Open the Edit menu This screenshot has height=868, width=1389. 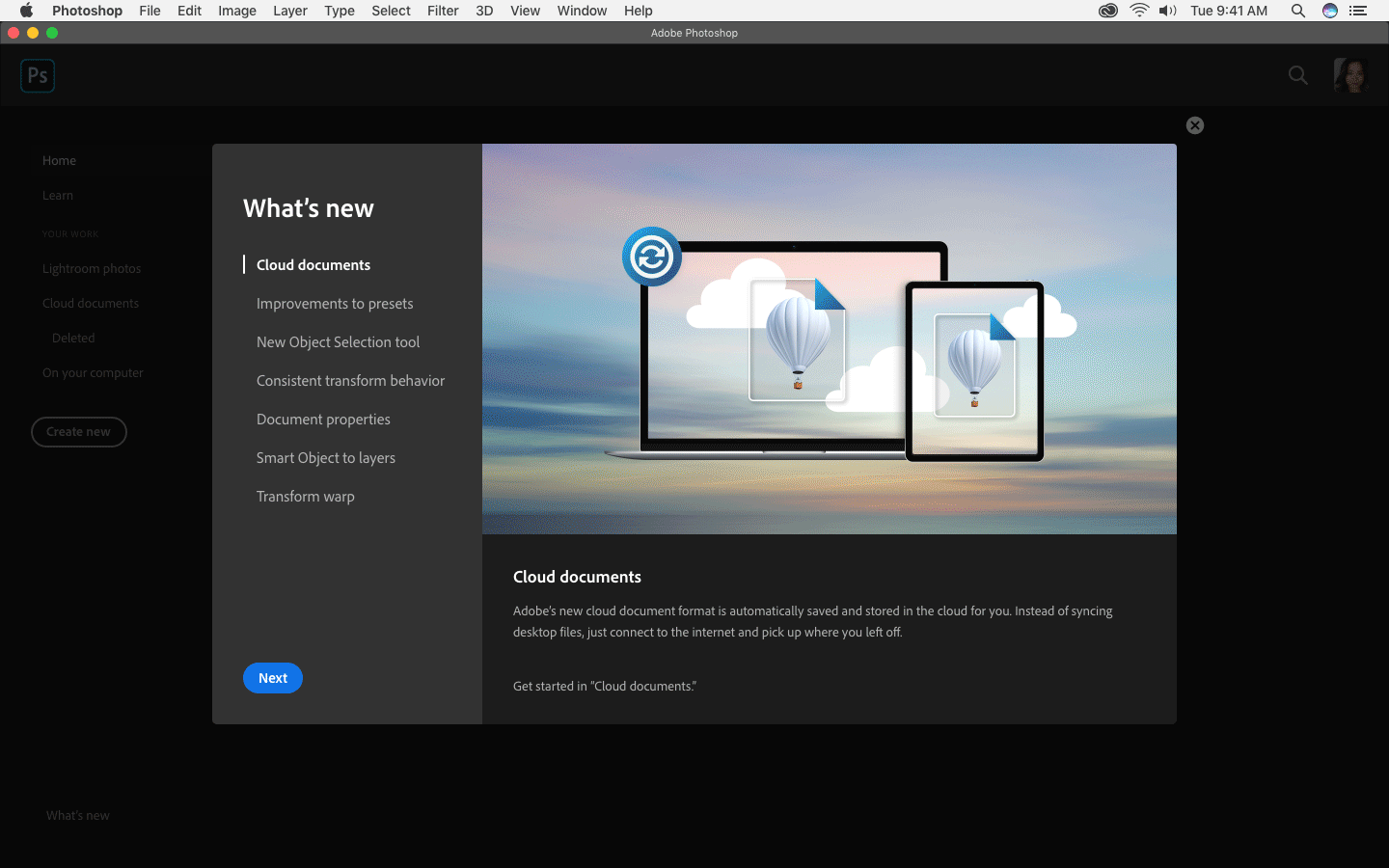pos(189,11)
